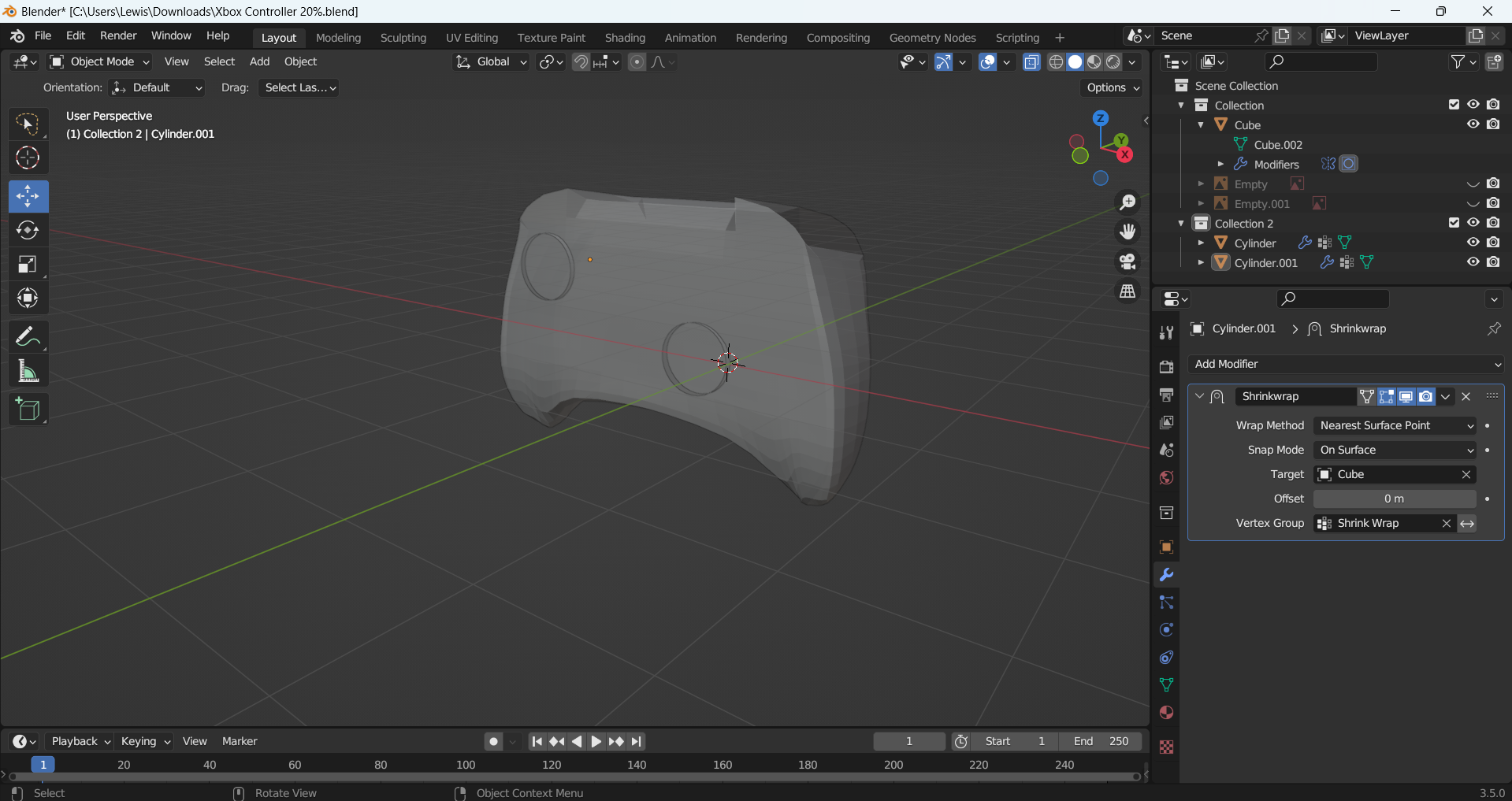
Task: Toggle Shrinkwrap modifier render visibility
Action: (1425, 396)
